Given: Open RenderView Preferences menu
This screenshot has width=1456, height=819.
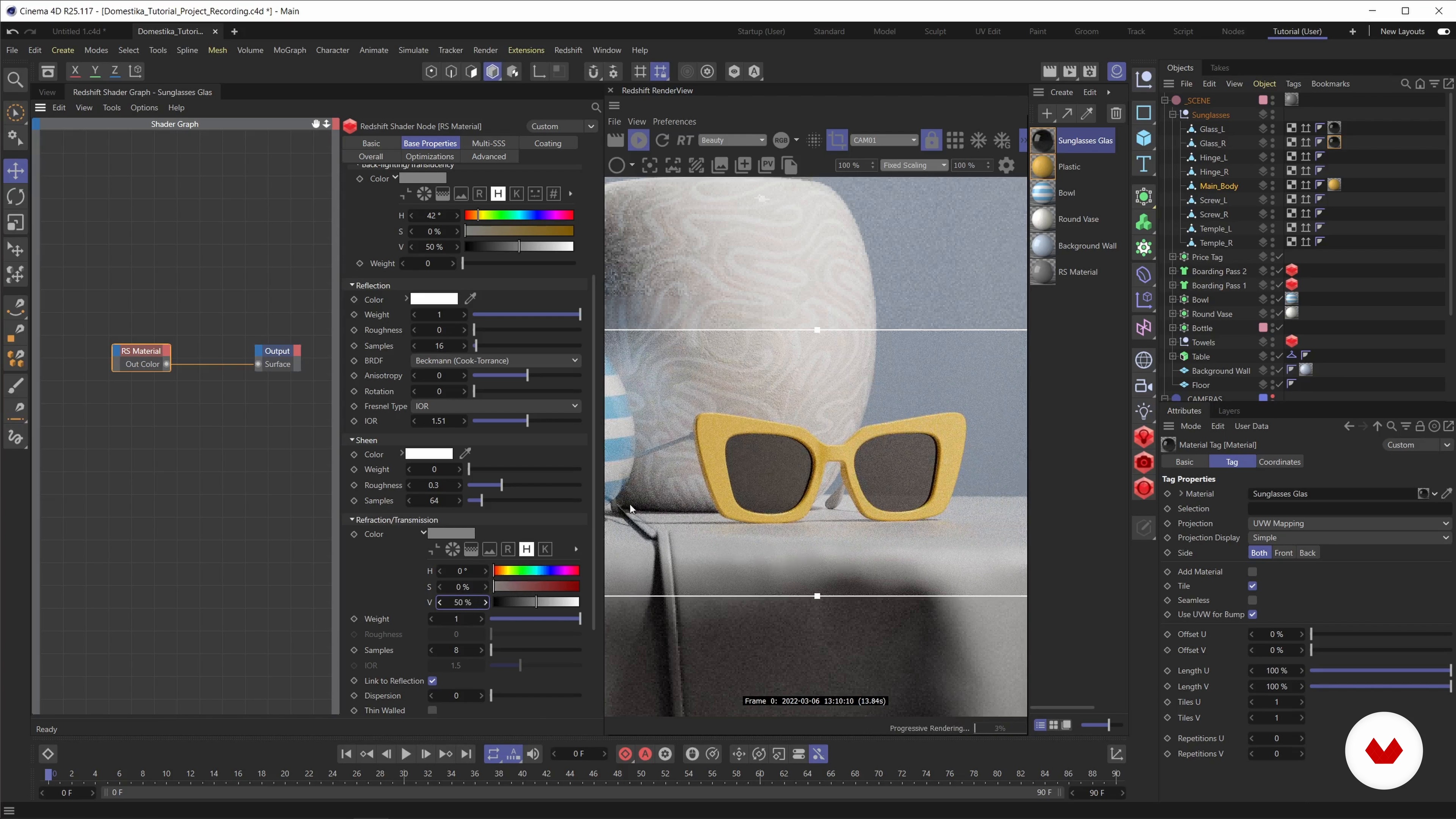Looking at the screenshot, I should [674, 121].
